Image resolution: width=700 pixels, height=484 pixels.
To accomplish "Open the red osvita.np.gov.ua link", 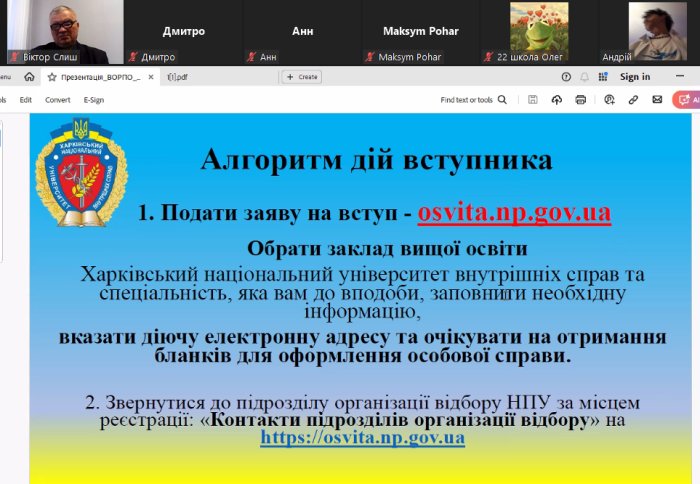I will pyautogui.click(x=514, y=212).
